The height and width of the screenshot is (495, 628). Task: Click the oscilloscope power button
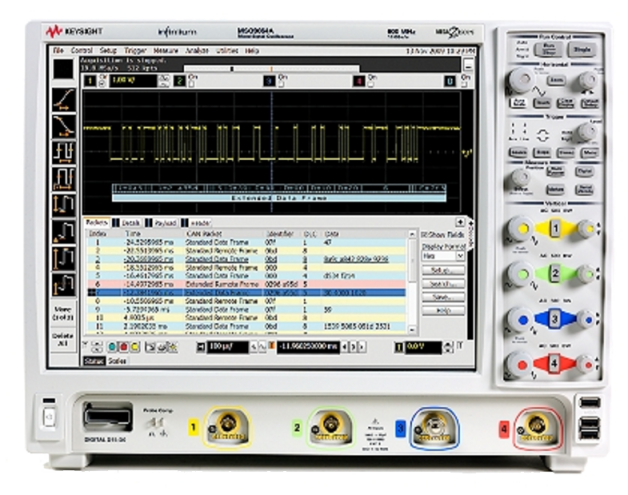pos(49,417)
